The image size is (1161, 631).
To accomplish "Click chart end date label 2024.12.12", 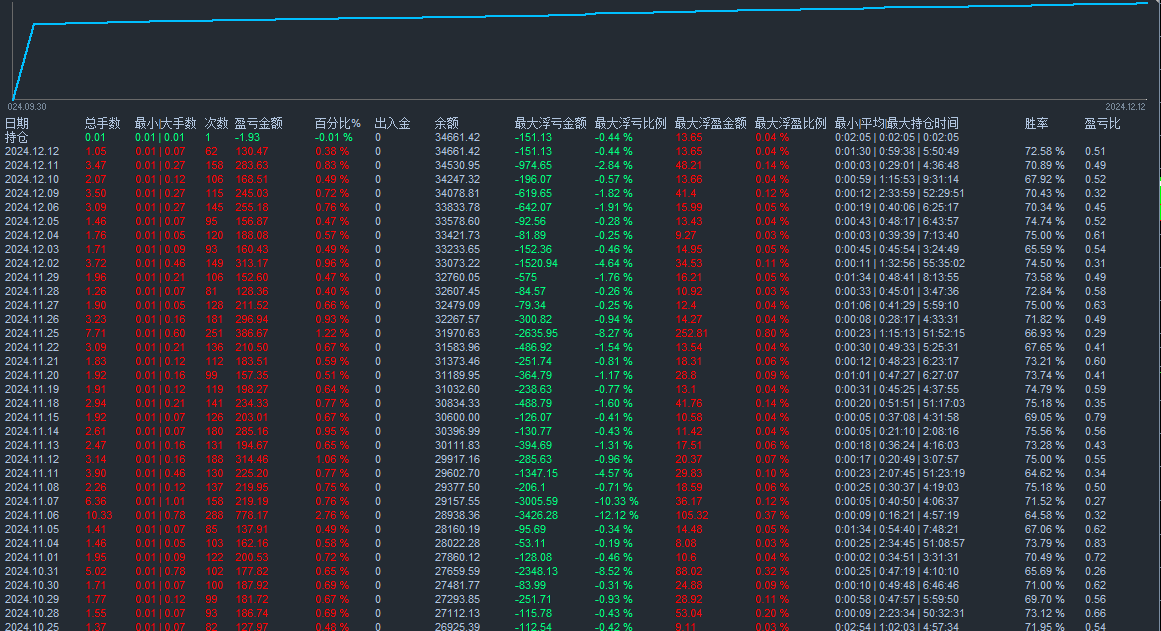I will (1125, 107).
